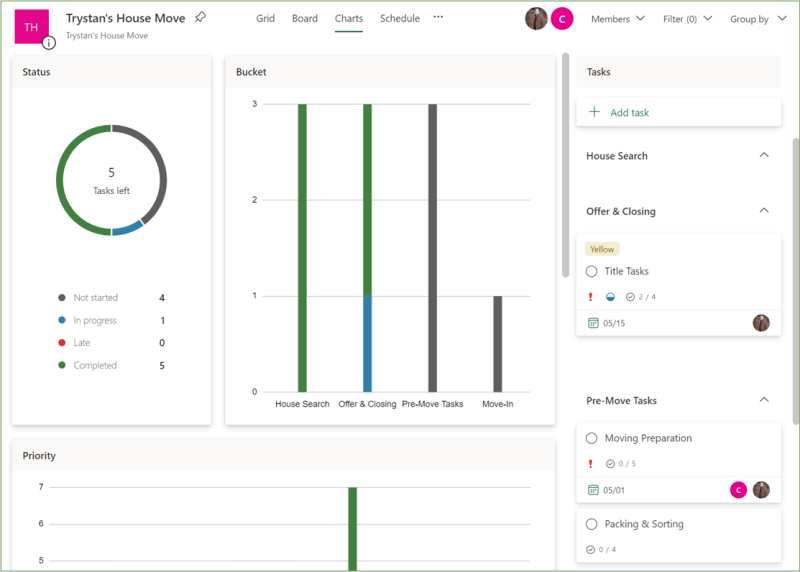Screen dimensions: 800x572
Task: Click the pink C assignee on Moving Preparation
Action: pyautogui.click(x=738, y=490)
